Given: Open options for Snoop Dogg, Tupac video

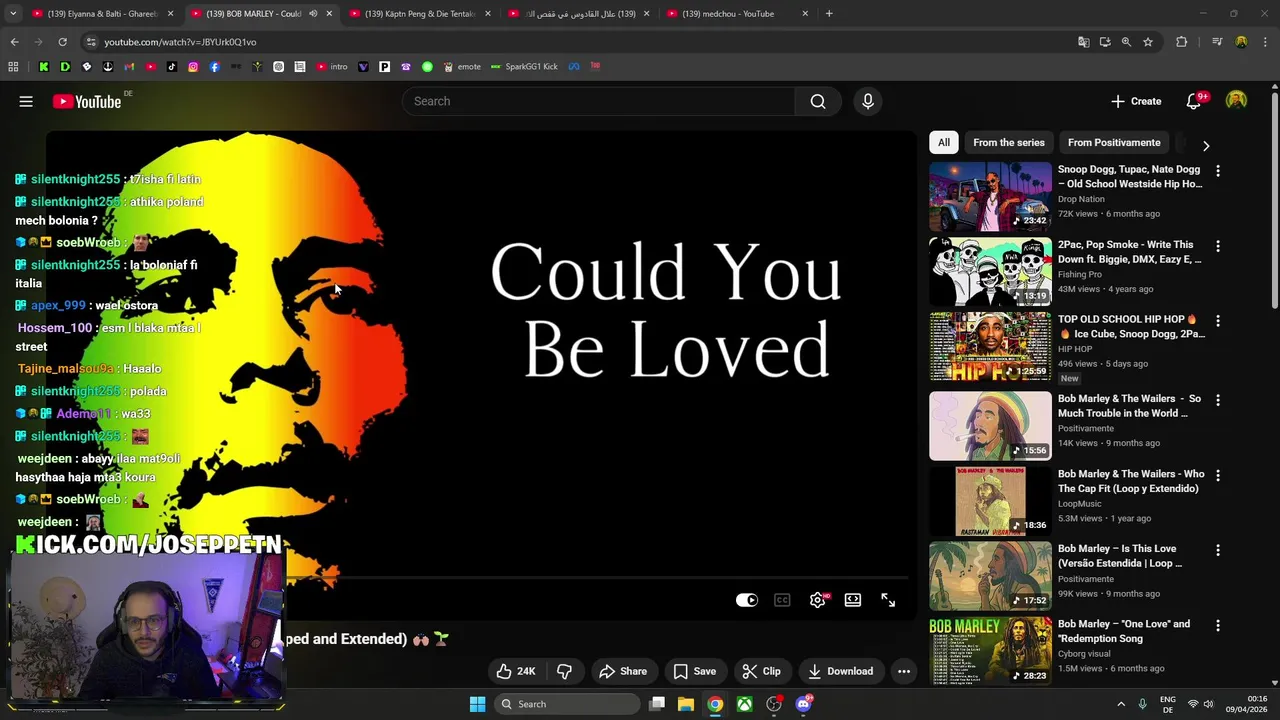Looking at the screenshot, I should [x=1217, y=171].
